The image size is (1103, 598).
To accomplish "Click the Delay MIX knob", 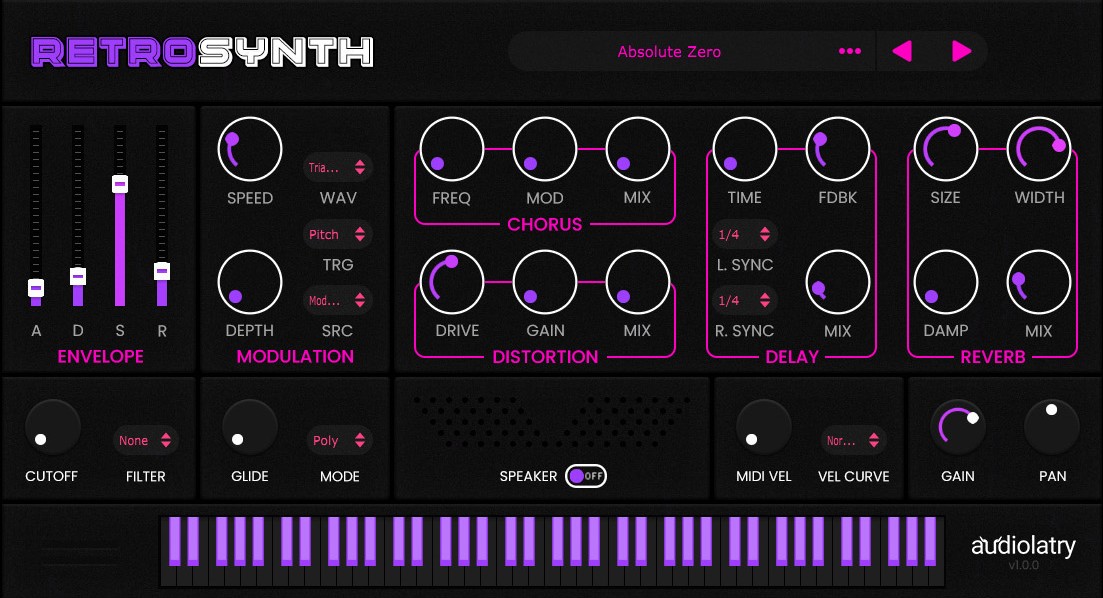I will (x=838, y=282).
